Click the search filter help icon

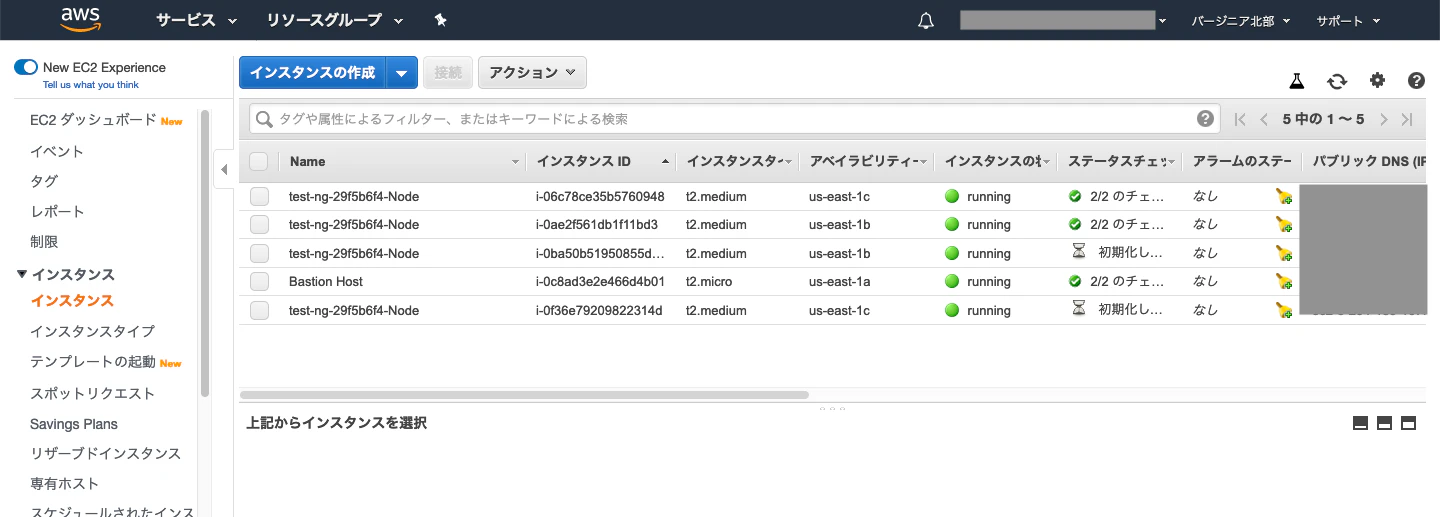(1206, 118)
